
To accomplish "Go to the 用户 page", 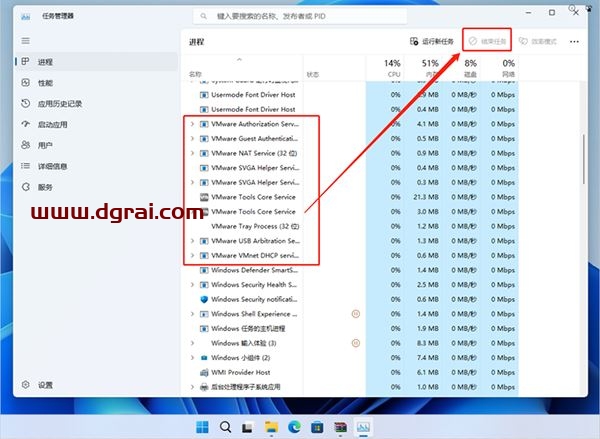I will coord(96,145).
